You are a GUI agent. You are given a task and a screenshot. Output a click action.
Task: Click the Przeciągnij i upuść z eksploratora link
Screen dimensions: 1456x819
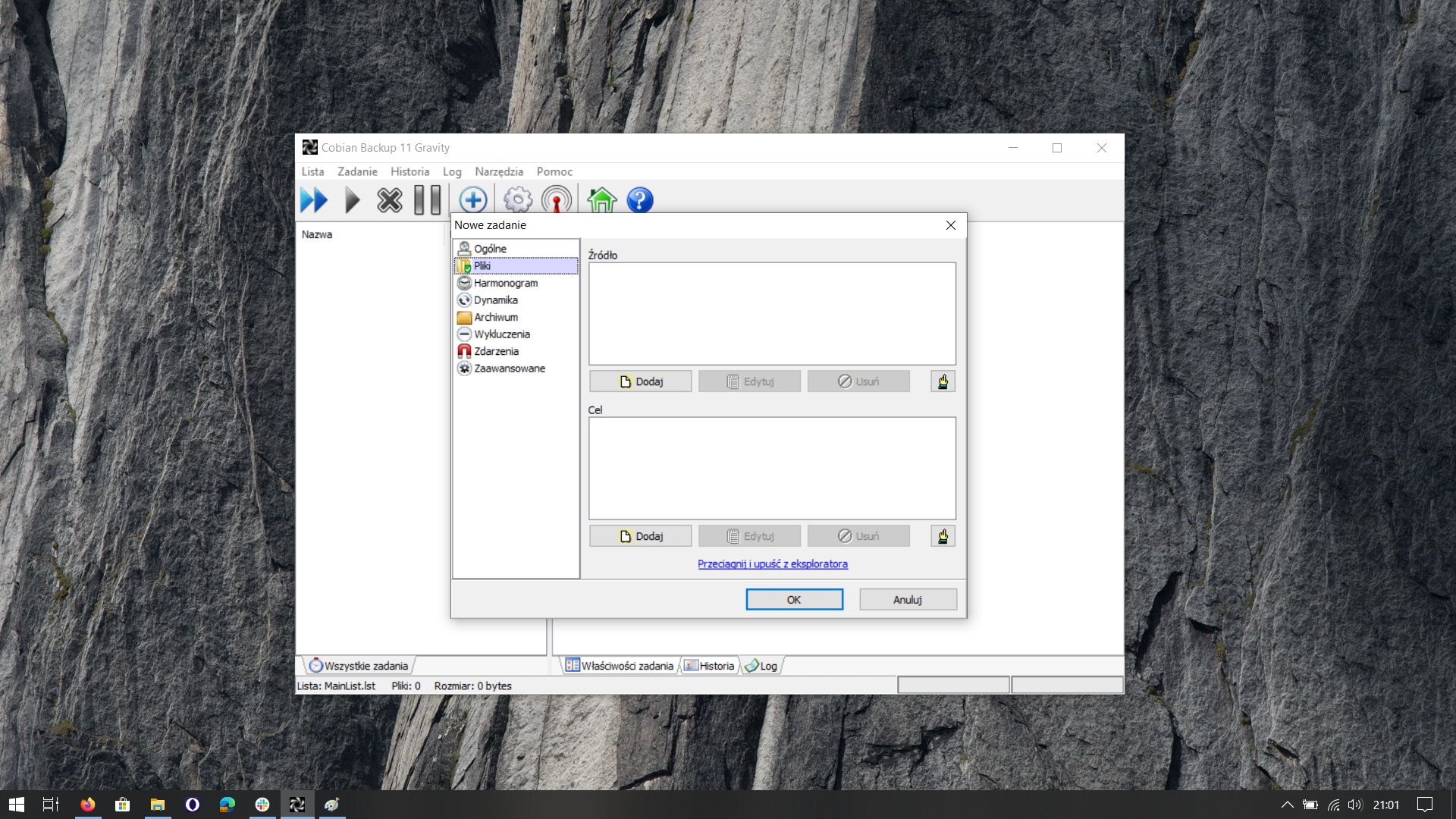pos(772,563)
